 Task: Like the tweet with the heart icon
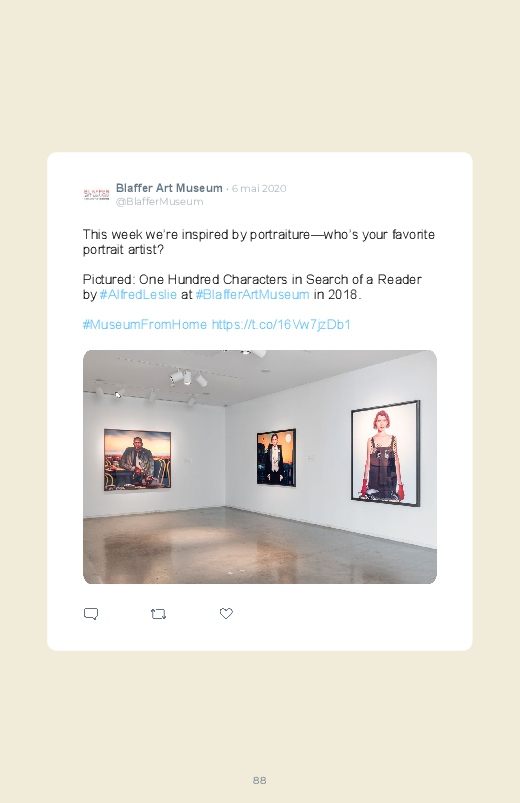click(x=226, y=613)
